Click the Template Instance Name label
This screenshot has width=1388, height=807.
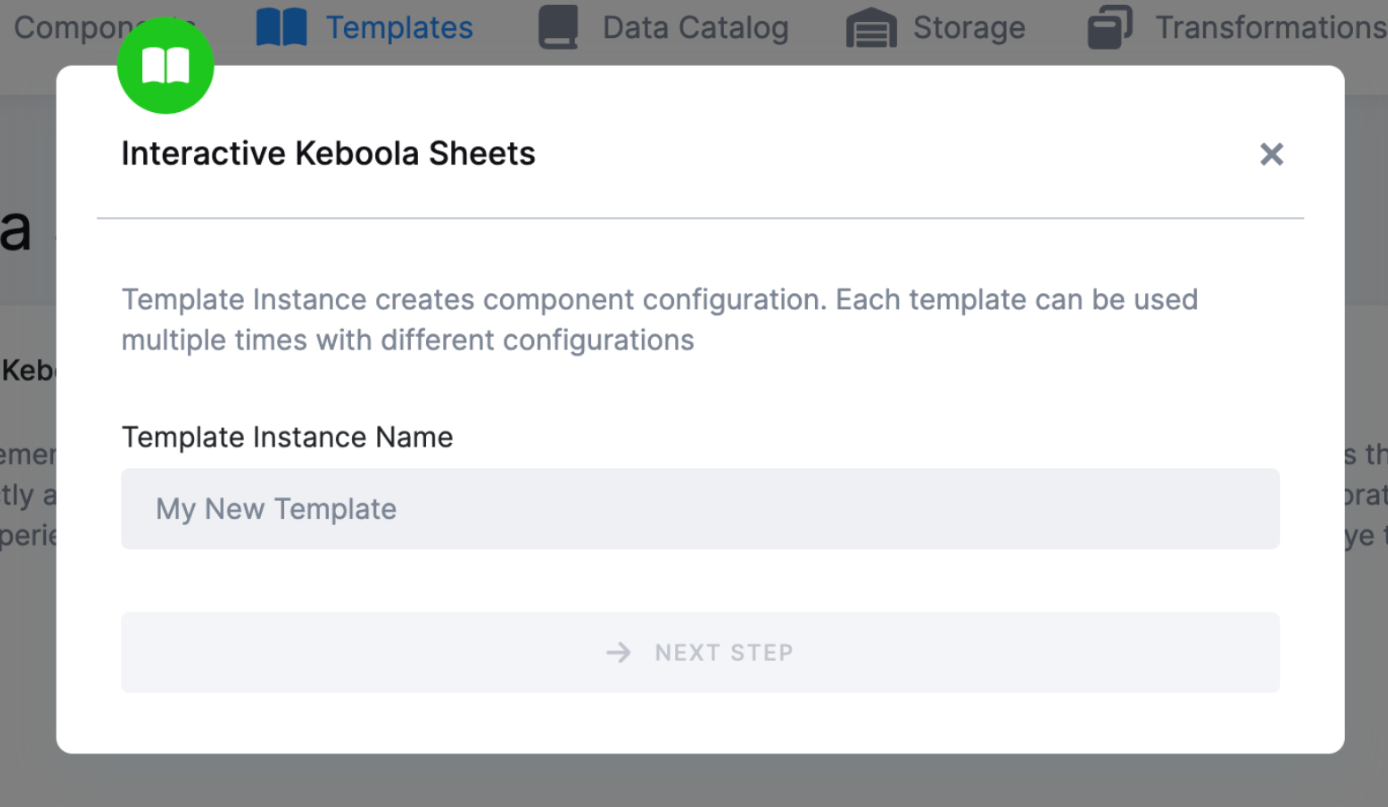pos(287,437)
